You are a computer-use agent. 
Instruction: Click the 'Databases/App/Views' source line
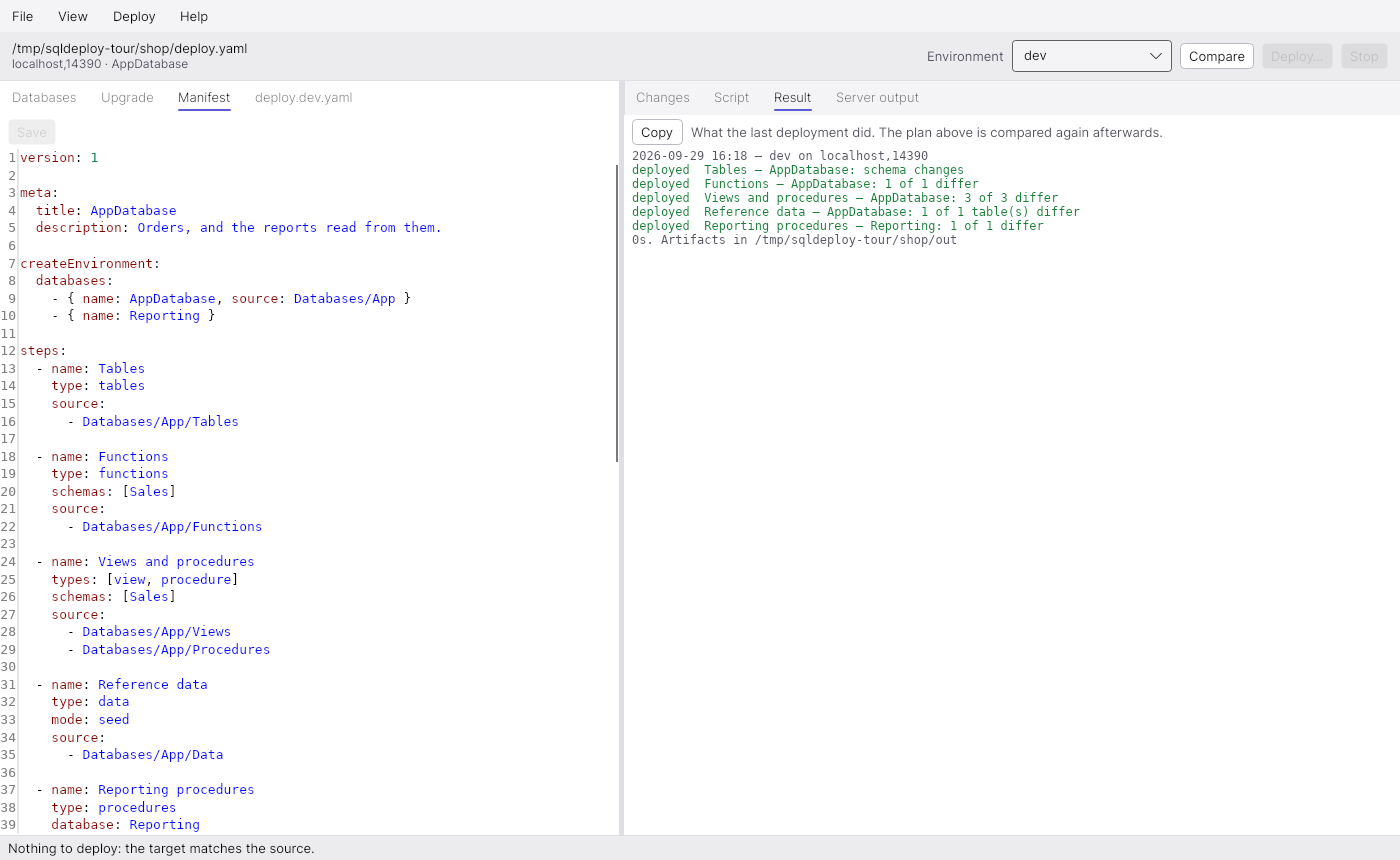149,632
